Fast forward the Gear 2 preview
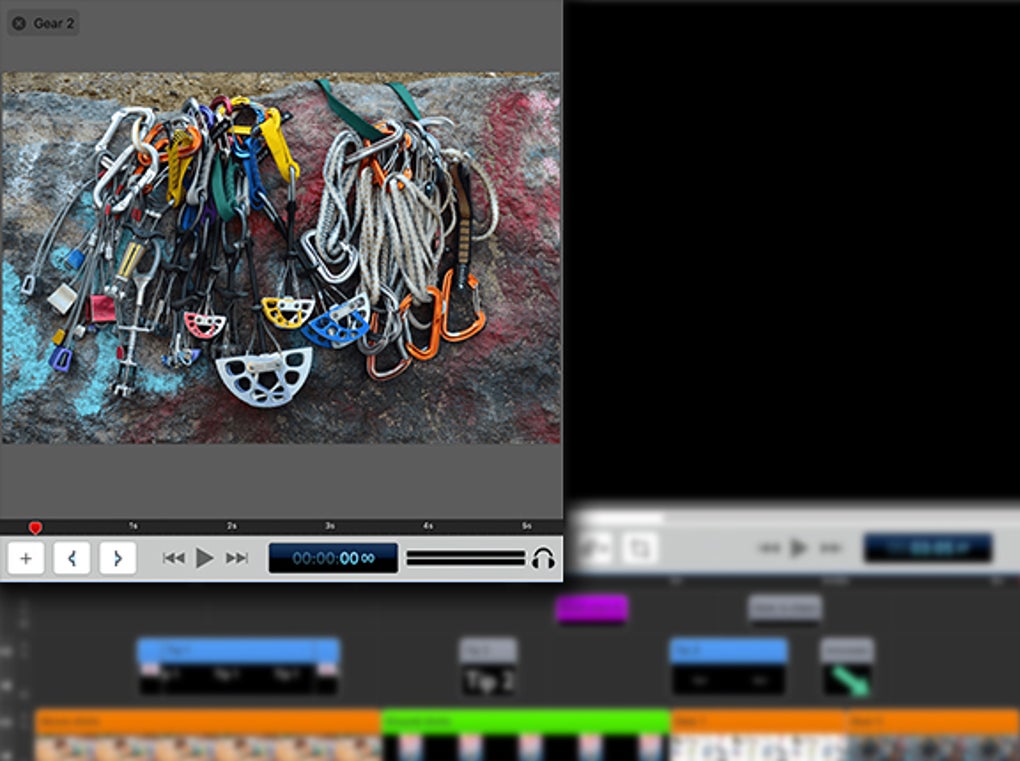Viewport: 1020px width, 761px height. (237, 558)
